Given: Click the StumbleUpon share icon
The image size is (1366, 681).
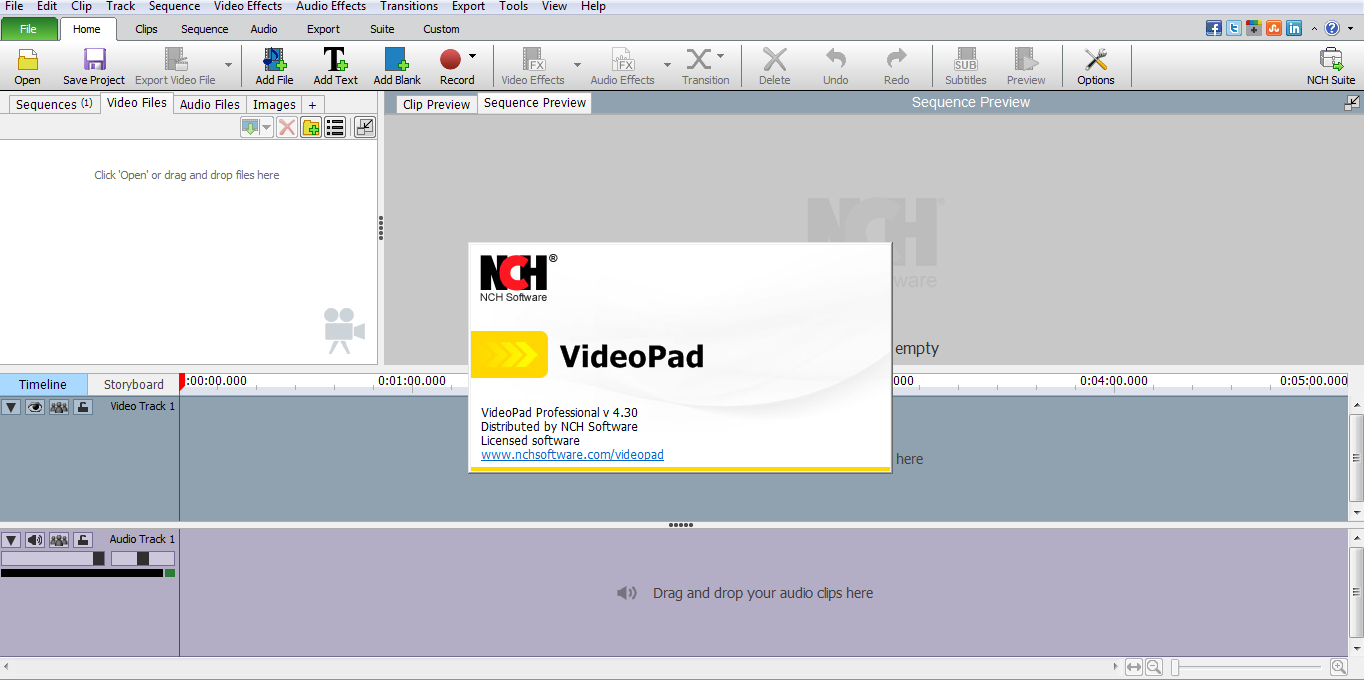Looking at the screenshot, I should [1274, 28].
